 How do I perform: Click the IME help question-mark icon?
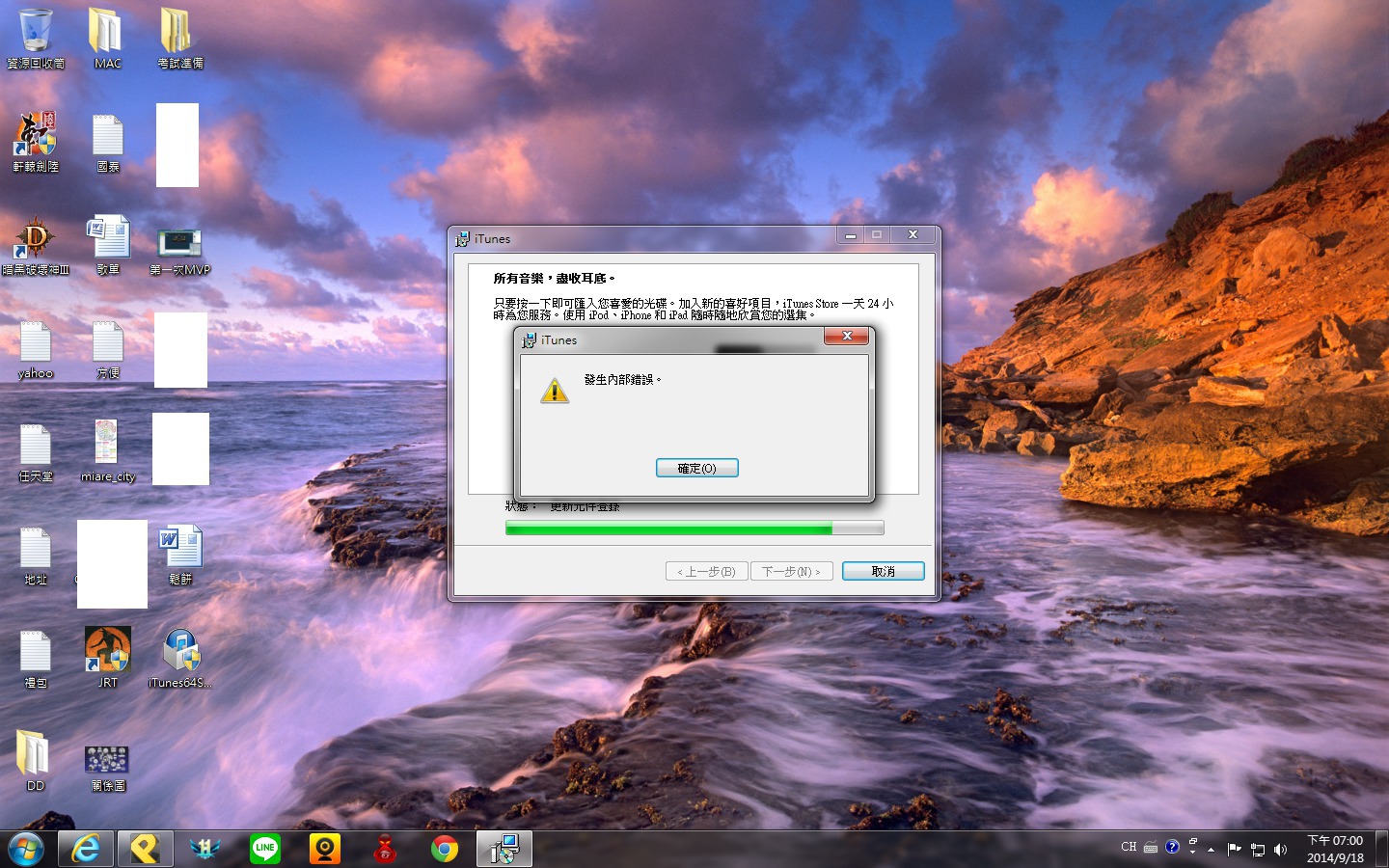tap(1172, 847)
